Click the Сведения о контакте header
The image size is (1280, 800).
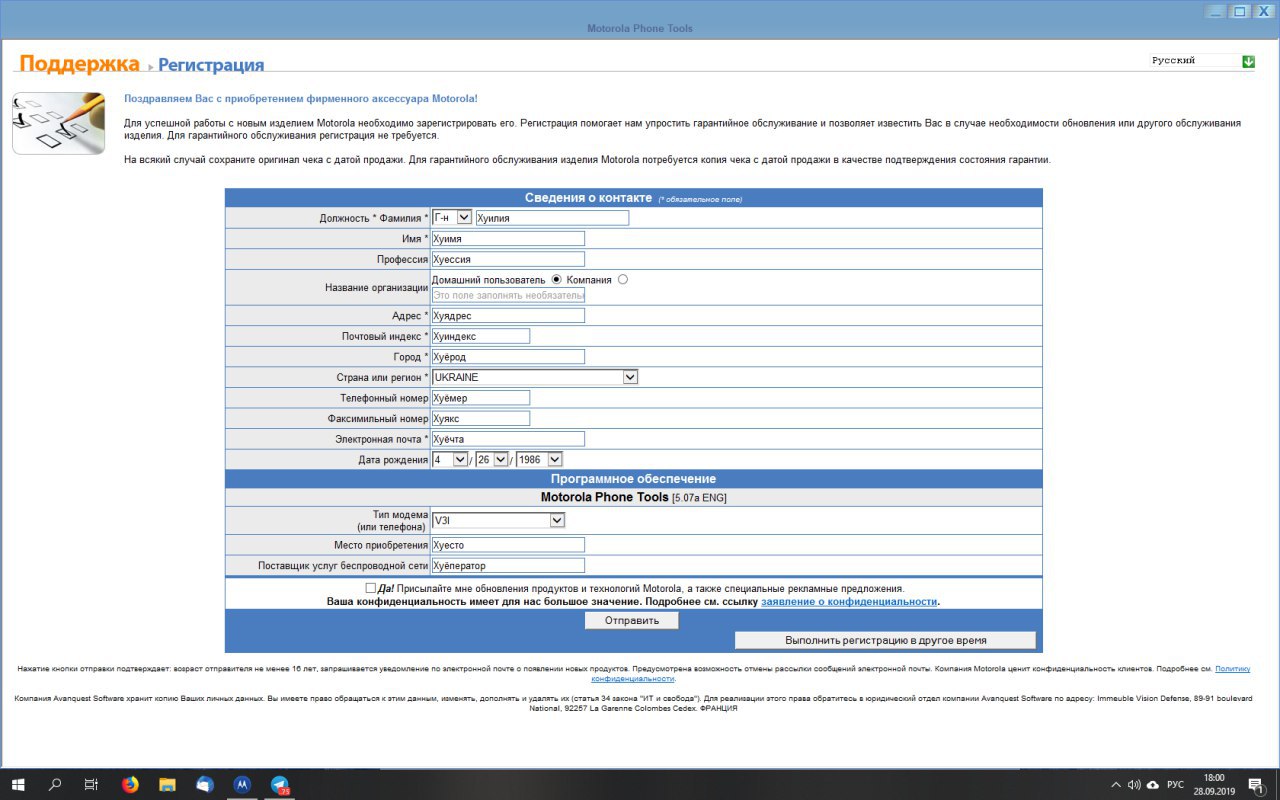588,198
